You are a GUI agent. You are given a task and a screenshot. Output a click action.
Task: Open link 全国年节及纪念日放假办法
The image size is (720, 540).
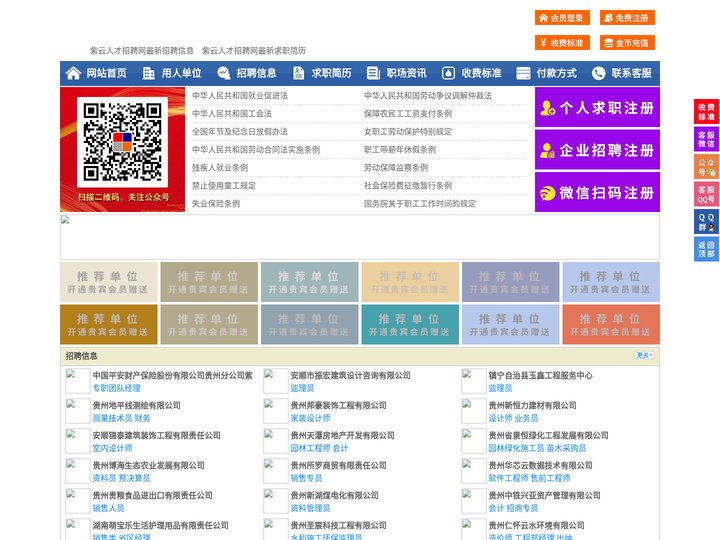[x=240, y=132]
